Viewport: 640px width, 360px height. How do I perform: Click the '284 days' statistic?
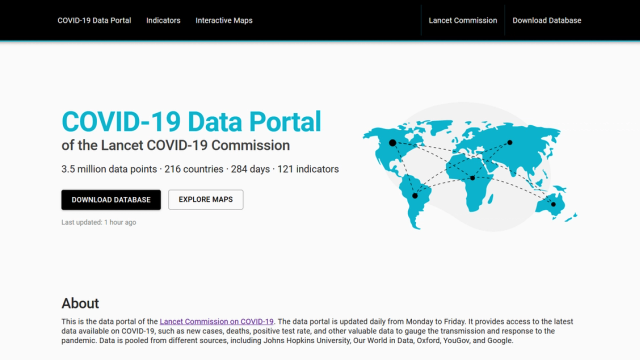point(250,169)
